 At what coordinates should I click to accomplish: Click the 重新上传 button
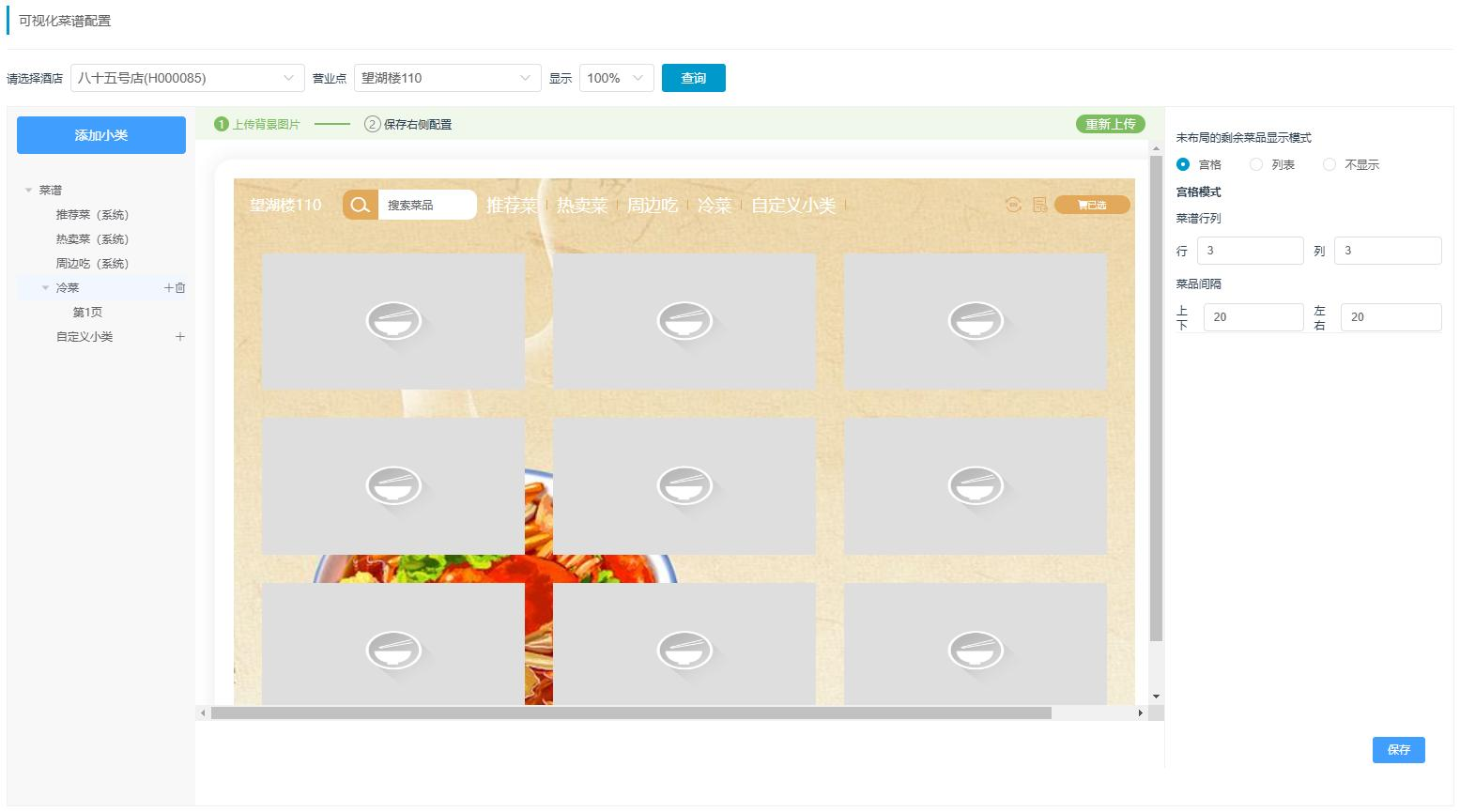point(1111,124)
